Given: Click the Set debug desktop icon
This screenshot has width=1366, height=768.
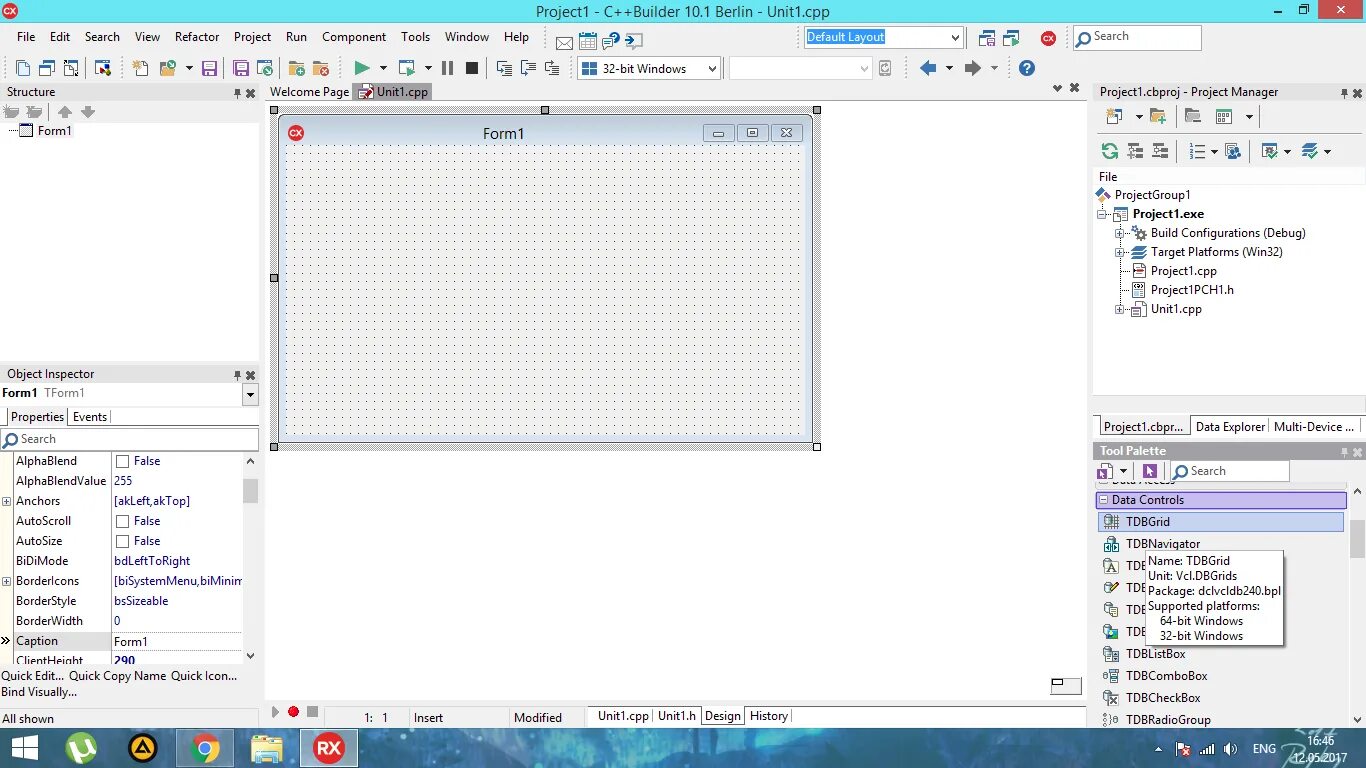Looking at the screenshot, I should click(x=1011, y=38).
